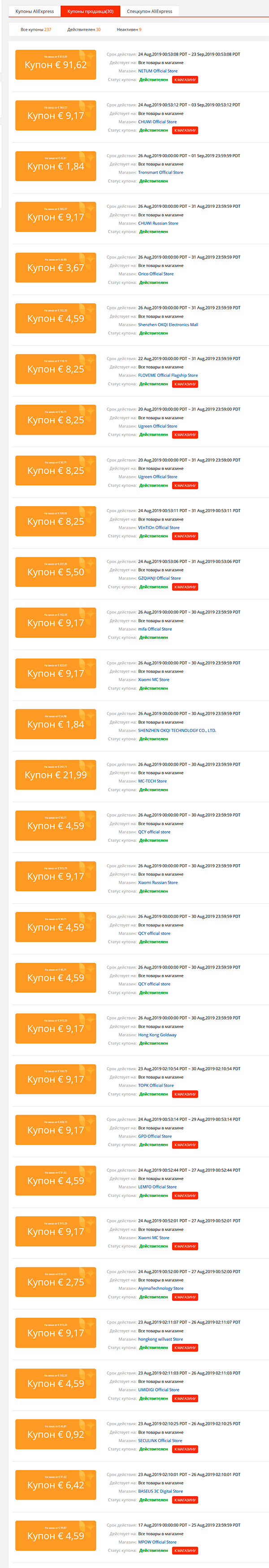The height and width of the screenshot is (1568, 269).
Task: Select the Купоны продавца(30) tab
Action: (90, 12)
